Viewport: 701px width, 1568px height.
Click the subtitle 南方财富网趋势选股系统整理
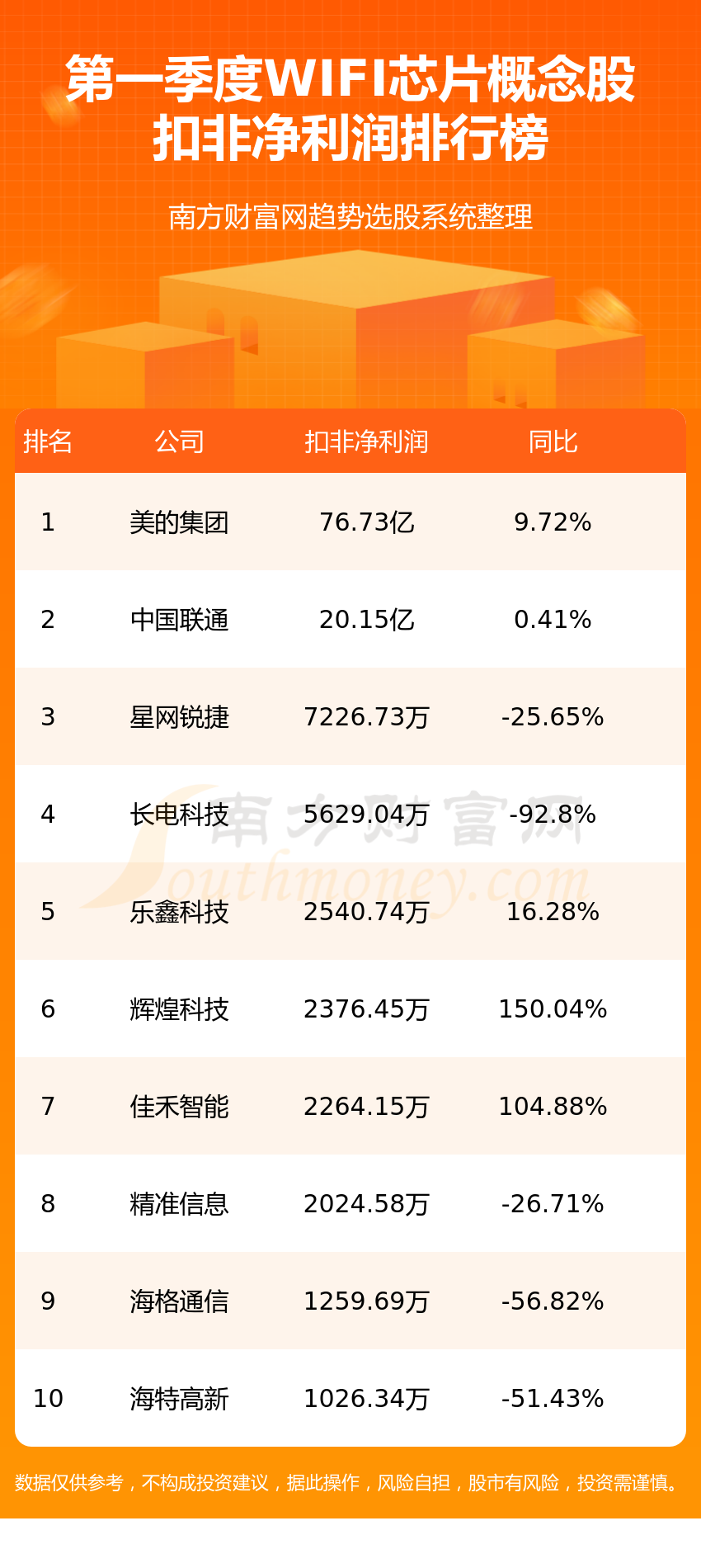coord(350,217)
